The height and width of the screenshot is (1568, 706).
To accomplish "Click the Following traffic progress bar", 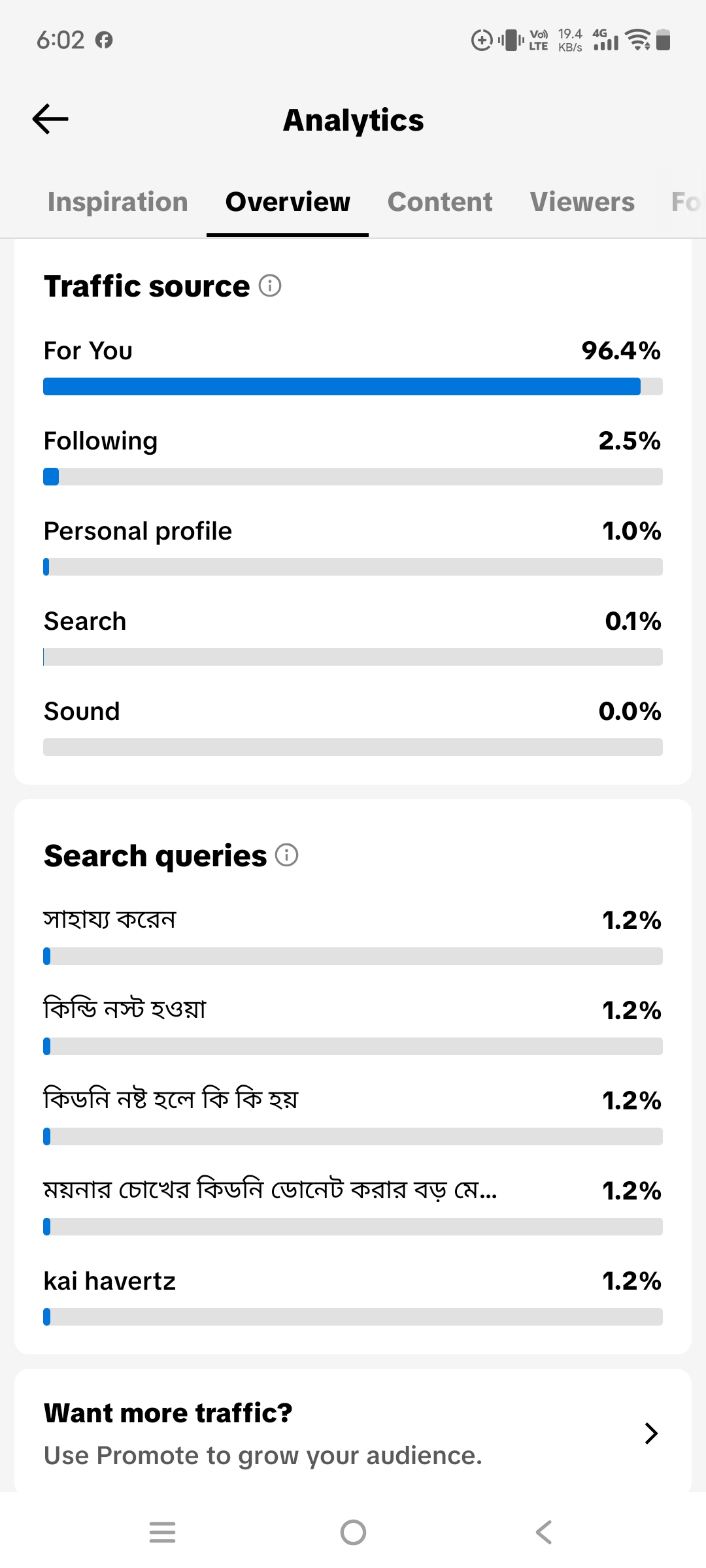I will [x=353, y=476].
